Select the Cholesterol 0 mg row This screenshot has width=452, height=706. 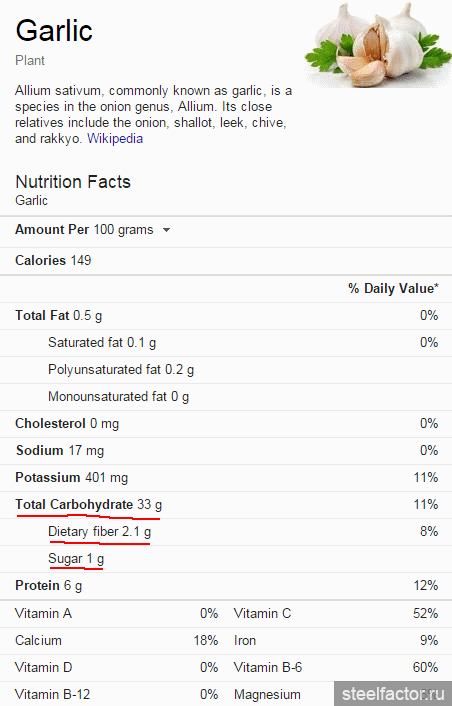pos(226,424)
